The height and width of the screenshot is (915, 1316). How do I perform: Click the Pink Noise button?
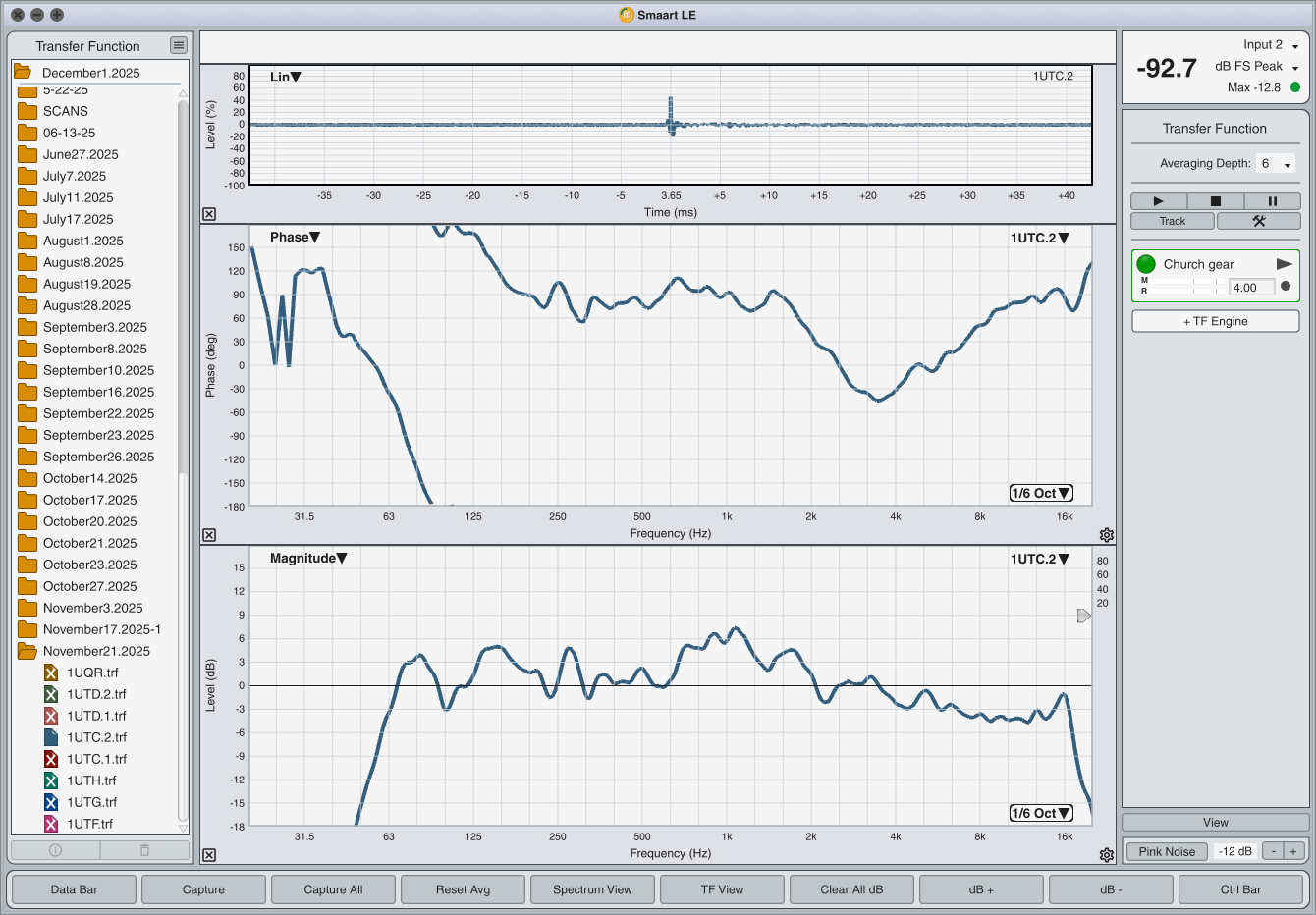(1167, 851)
